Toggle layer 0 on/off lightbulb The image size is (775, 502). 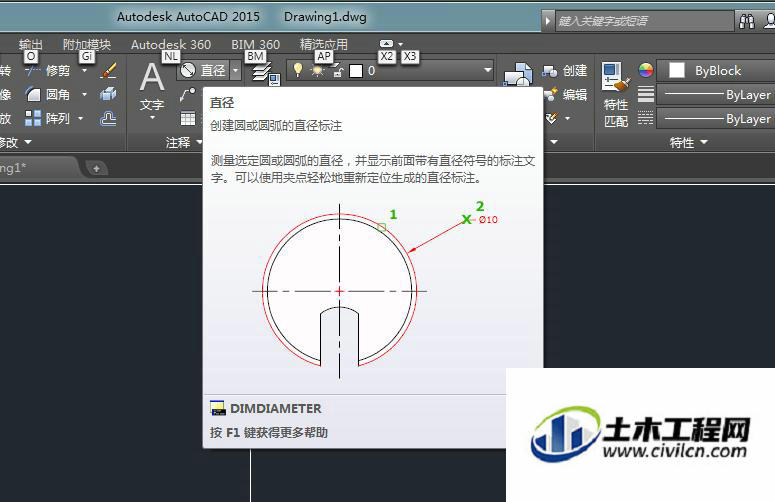298,70
